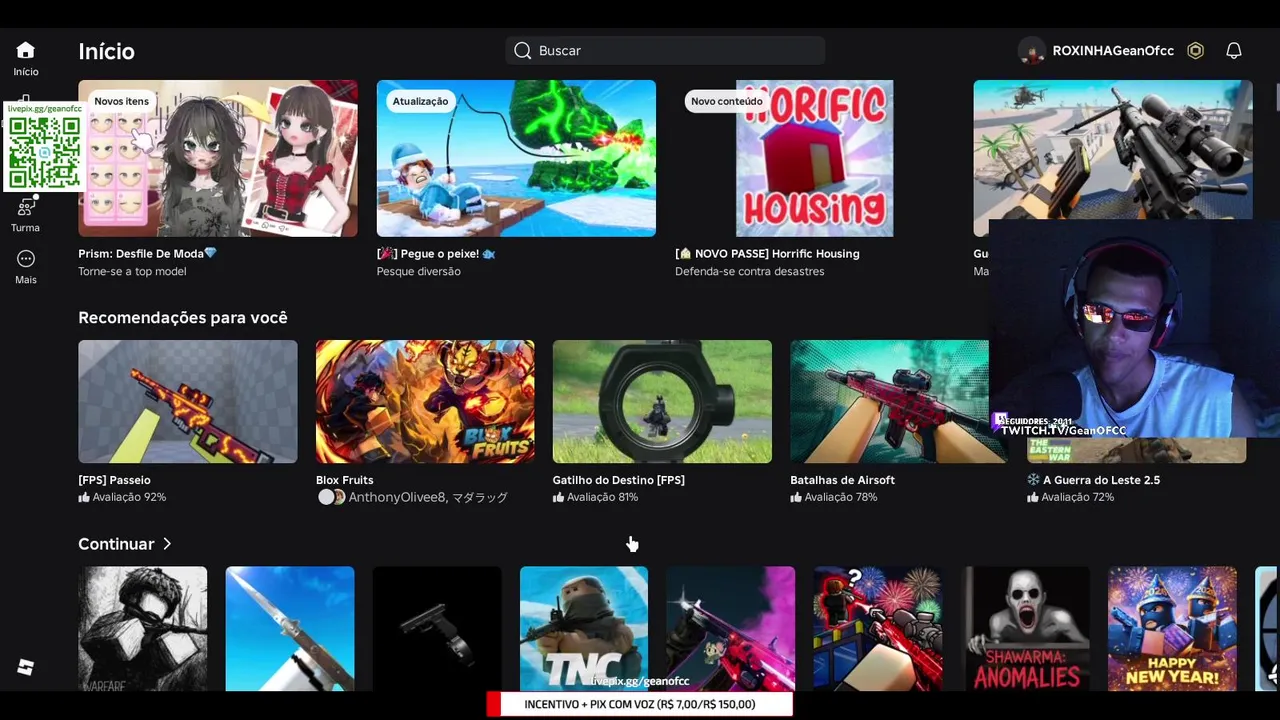Click the 'Início' page heading
This screenshot has width=1280, height=720.
pyautogui.click(x=106, y=51)
